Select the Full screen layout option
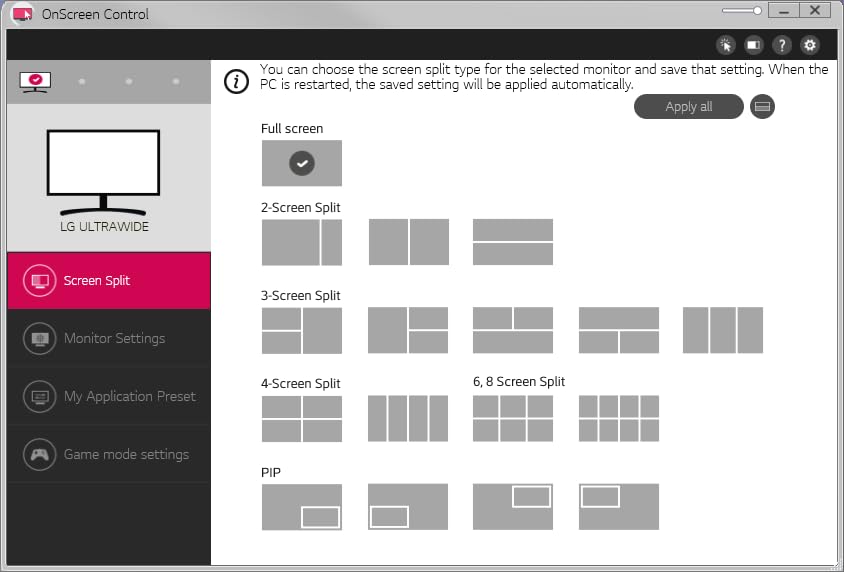 (x=301, y=163)
